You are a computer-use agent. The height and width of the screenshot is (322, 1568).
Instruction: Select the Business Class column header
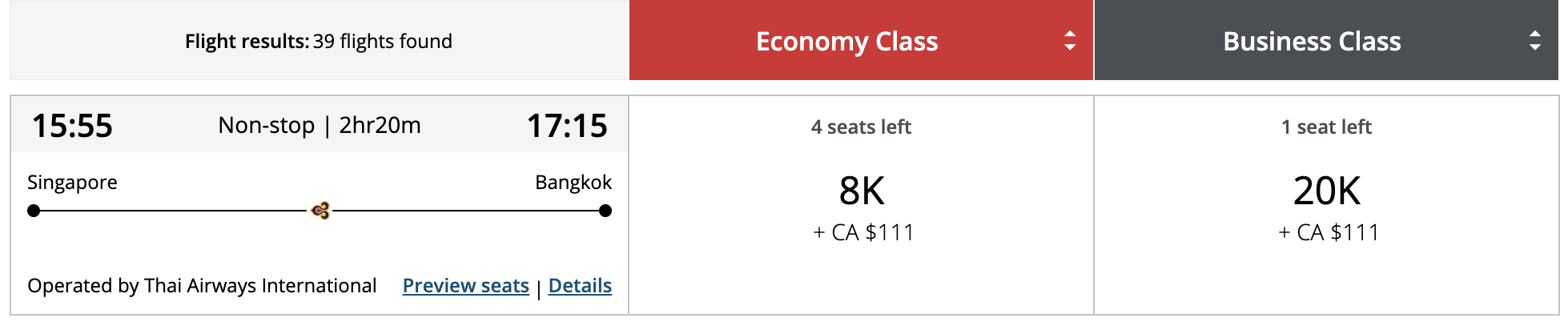pos(1312,41)
